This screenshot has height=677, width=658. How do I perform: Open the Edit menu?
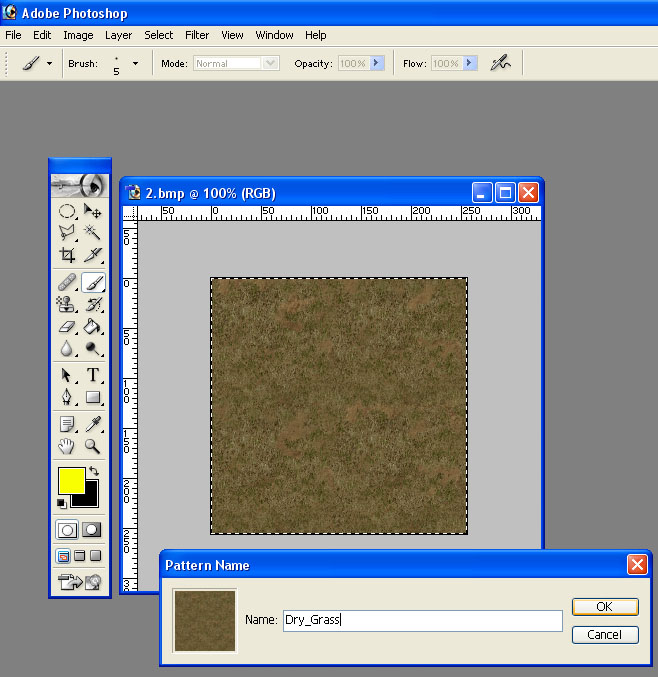42,35
